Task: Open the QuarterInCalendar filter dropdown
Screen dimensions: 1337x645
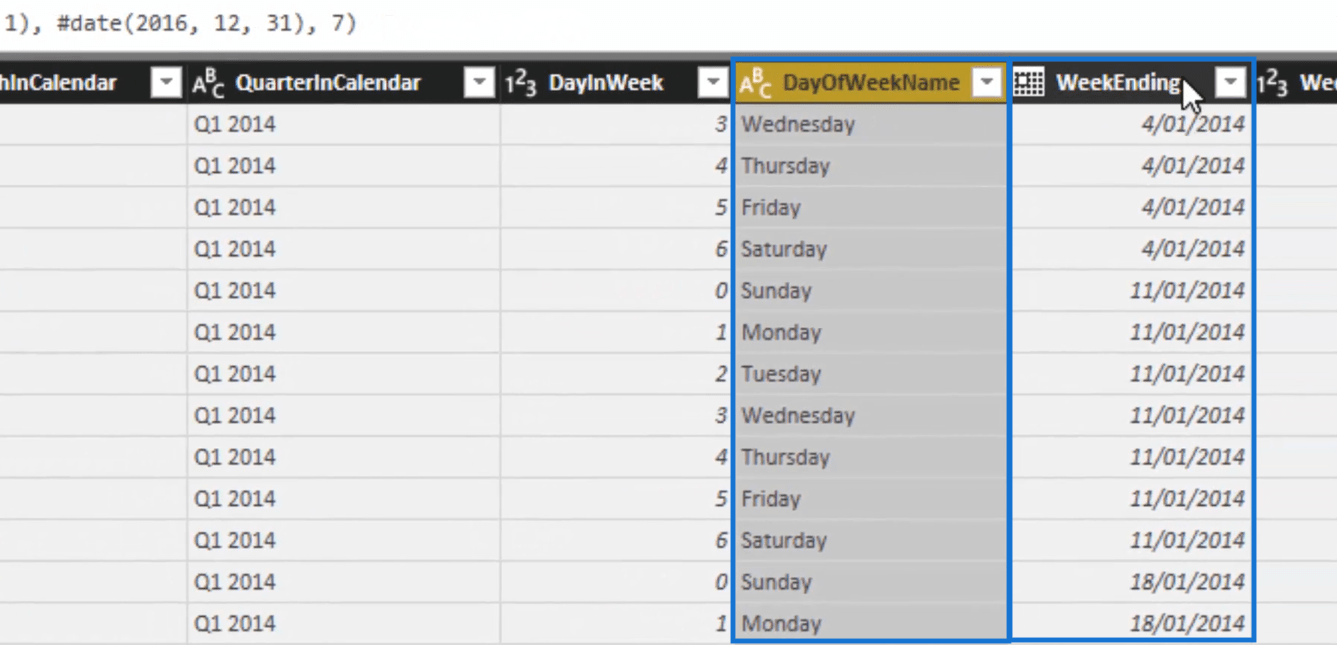Action: click(480, 83)
